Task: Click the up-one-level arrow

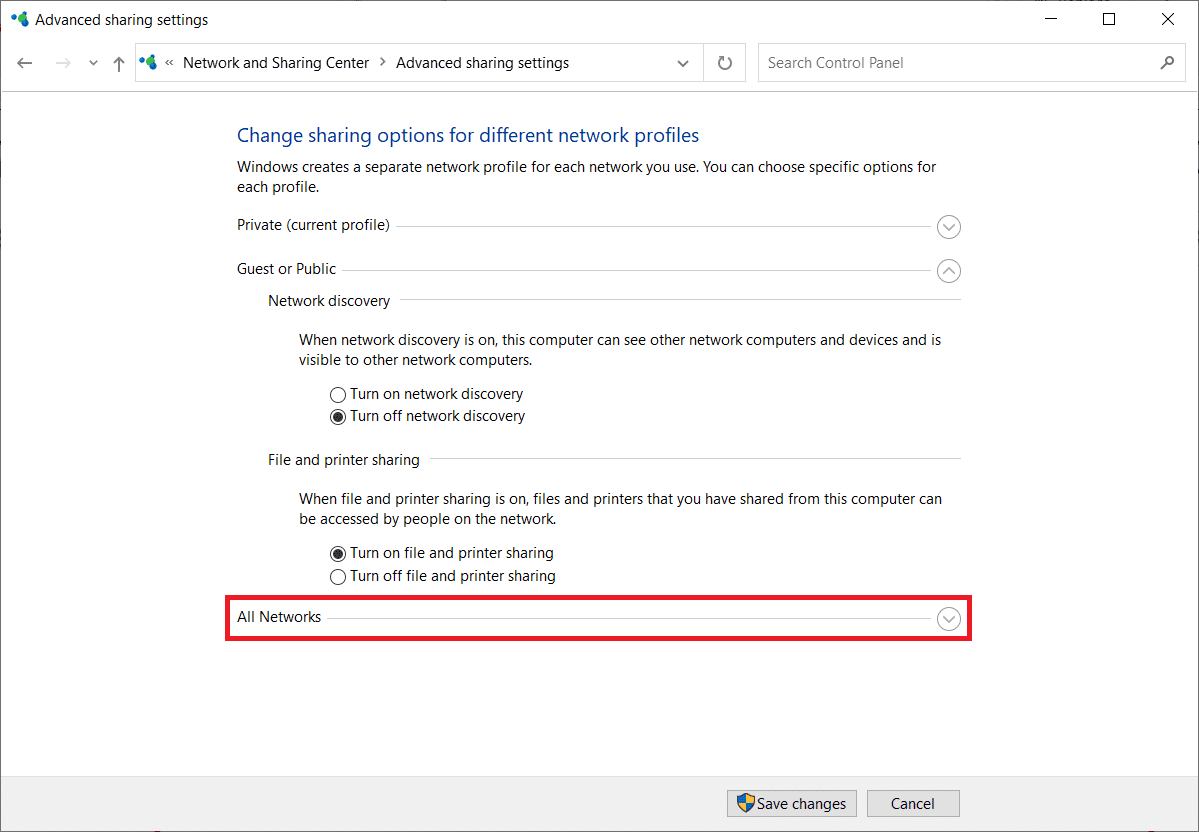Action: 118,62
